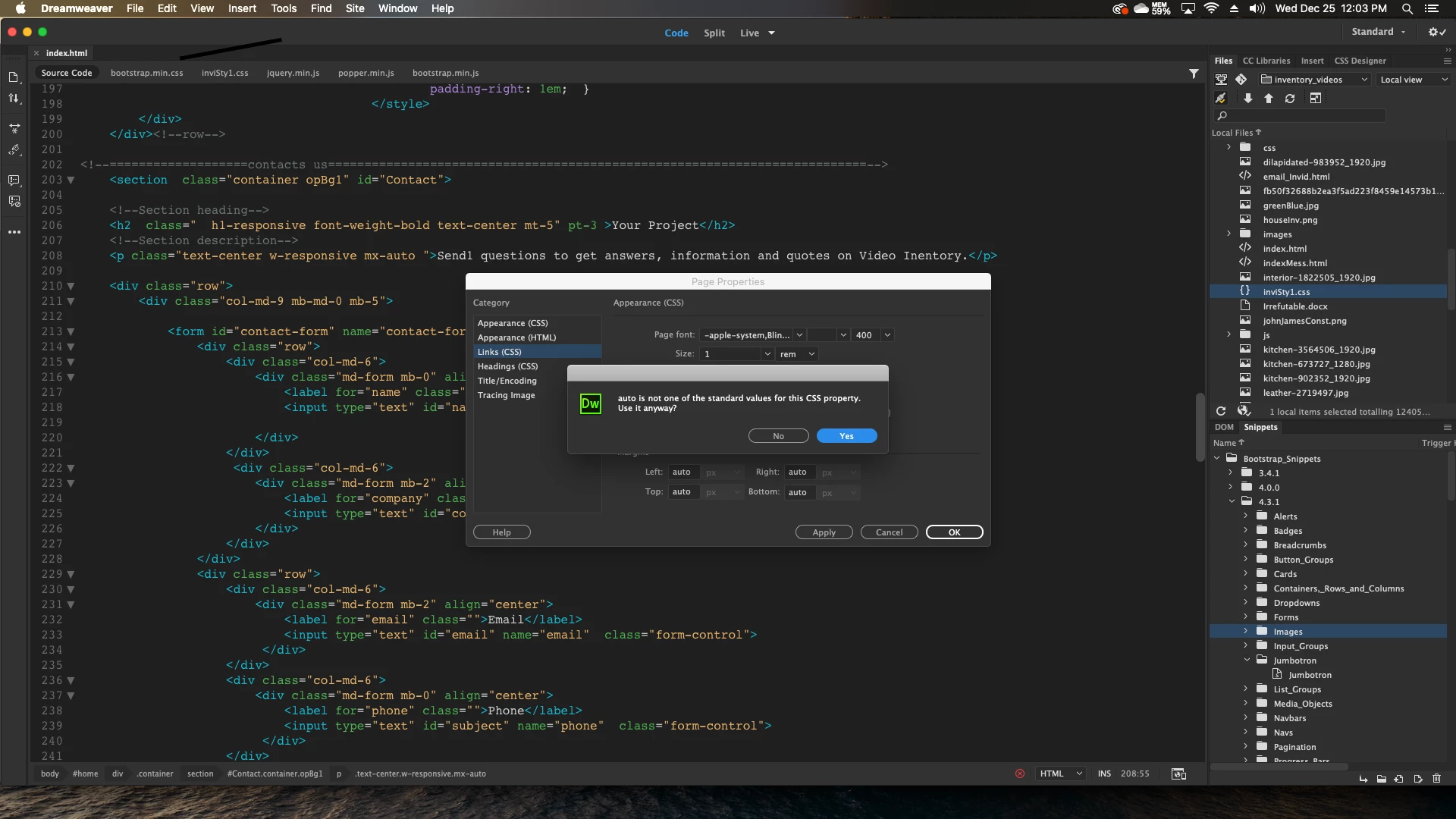Click the code filter funnel icon
The height and width of the screenshot is (819, 1456).
point(1194,74)
